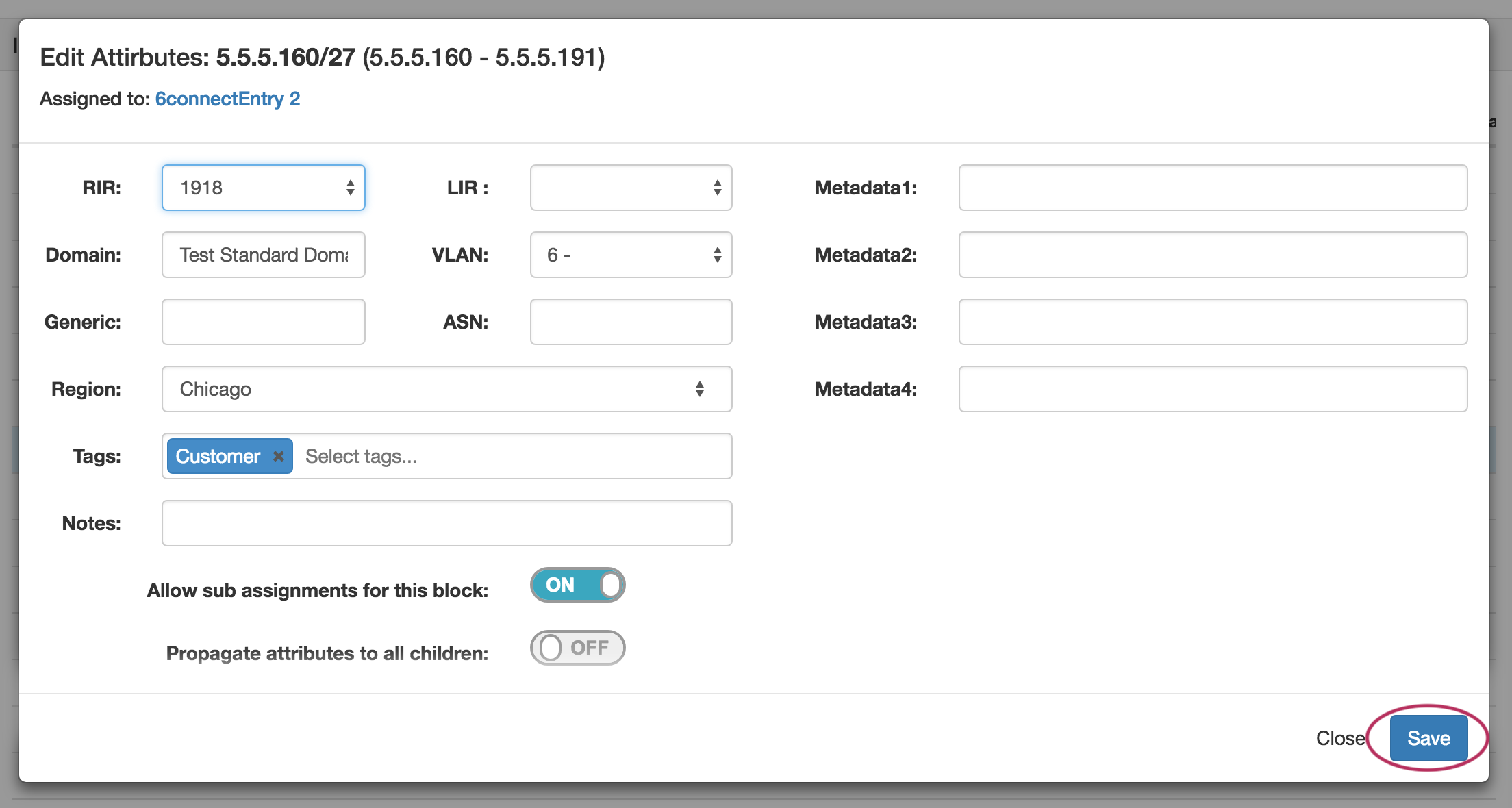Click the Metadata1 input field
The height and width of the screenshot is (808, 1512).
click(1213, 188)
